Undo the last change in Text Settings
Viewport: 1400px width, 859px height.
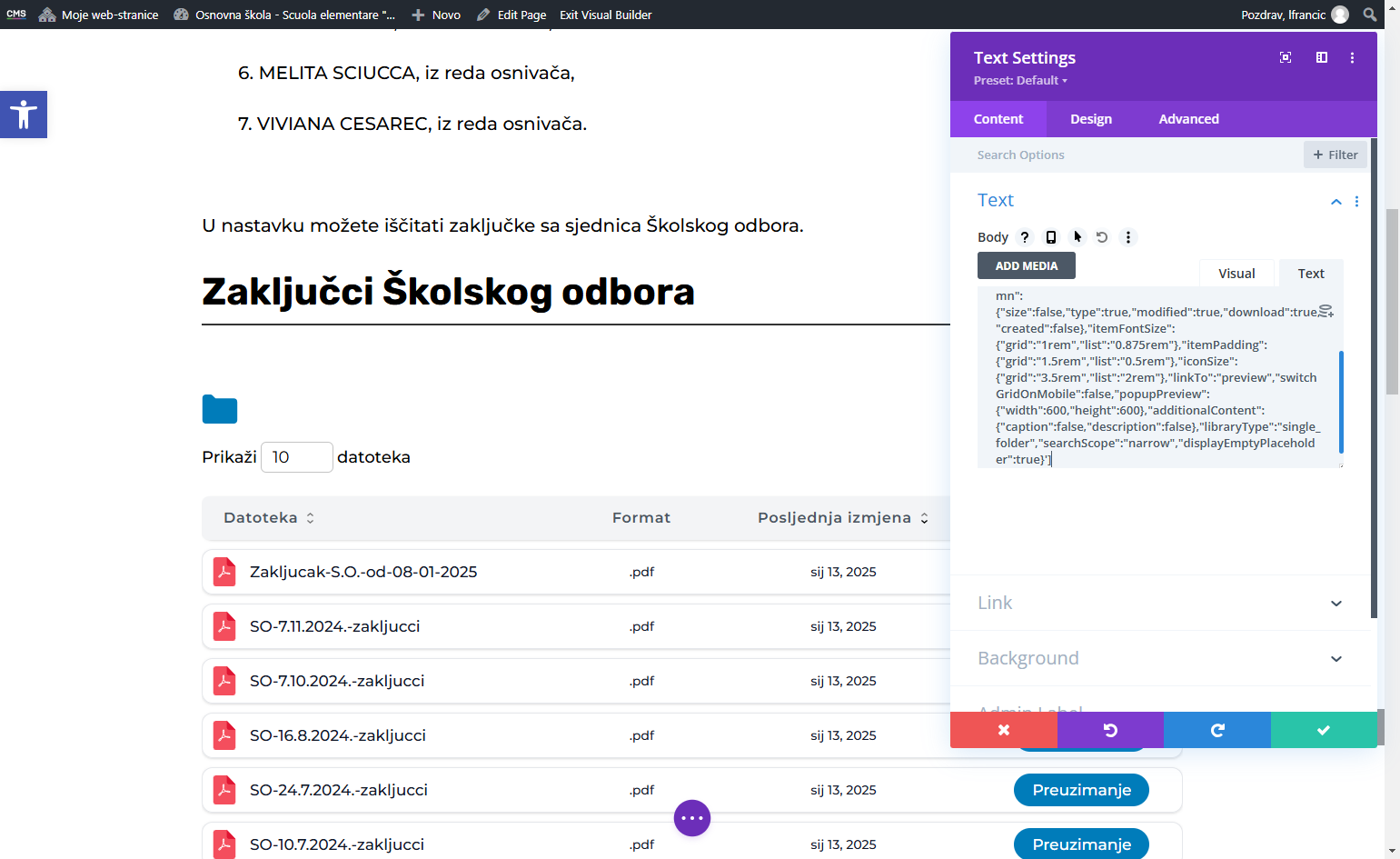[x=1110, y=730]
